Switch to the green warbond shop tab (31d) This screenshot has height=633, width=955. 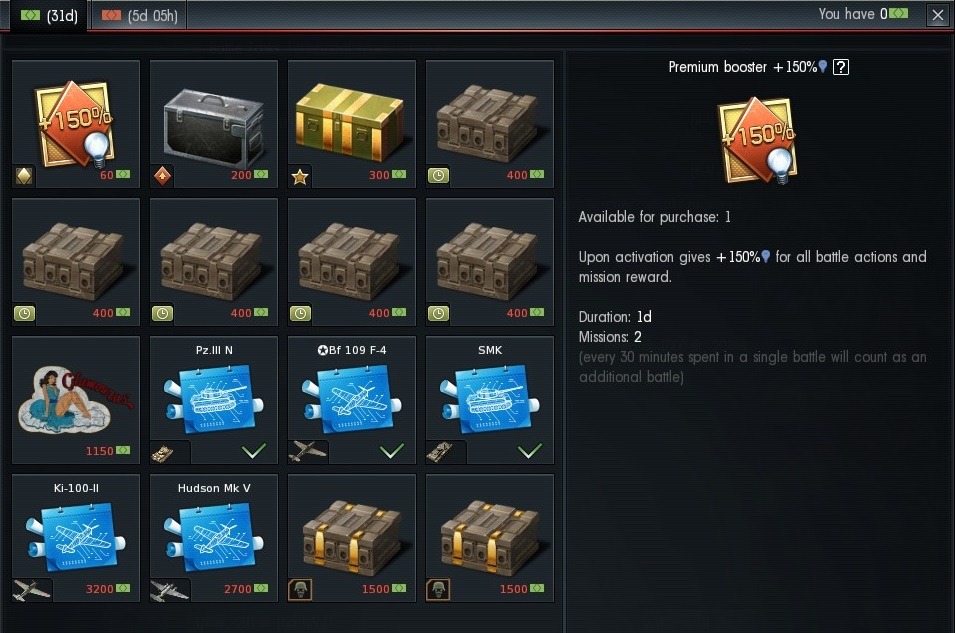pos(49,15)
